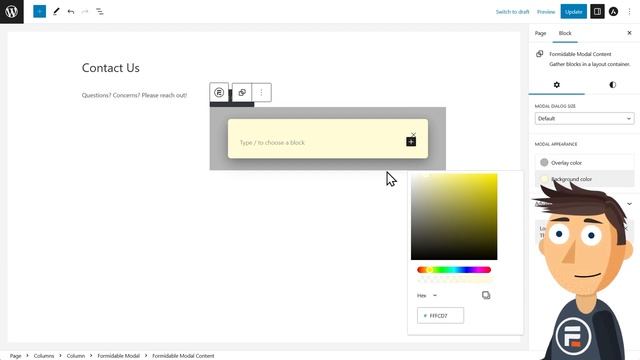Click Switch to draft
This screenshot has width=640, height=360.
tap(512, 12)
